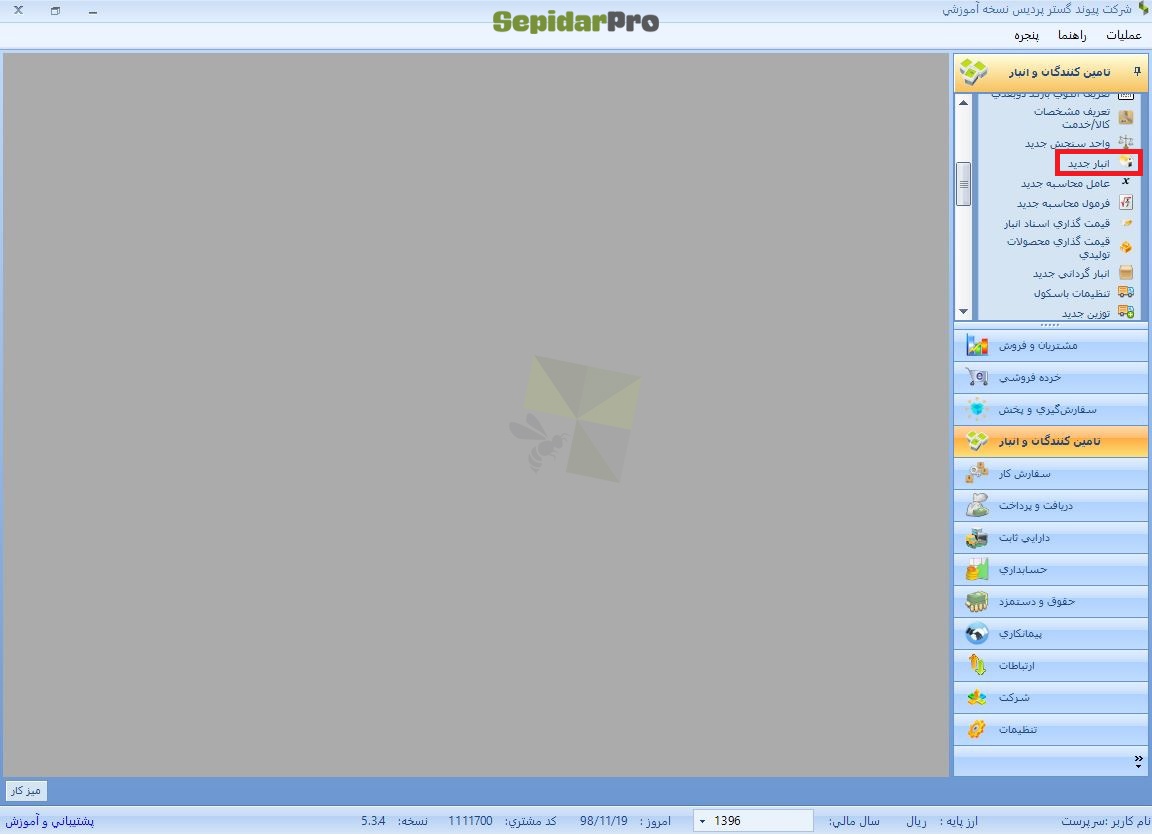
Task: Click version number 5.3.4
Action: click(373, 821)
